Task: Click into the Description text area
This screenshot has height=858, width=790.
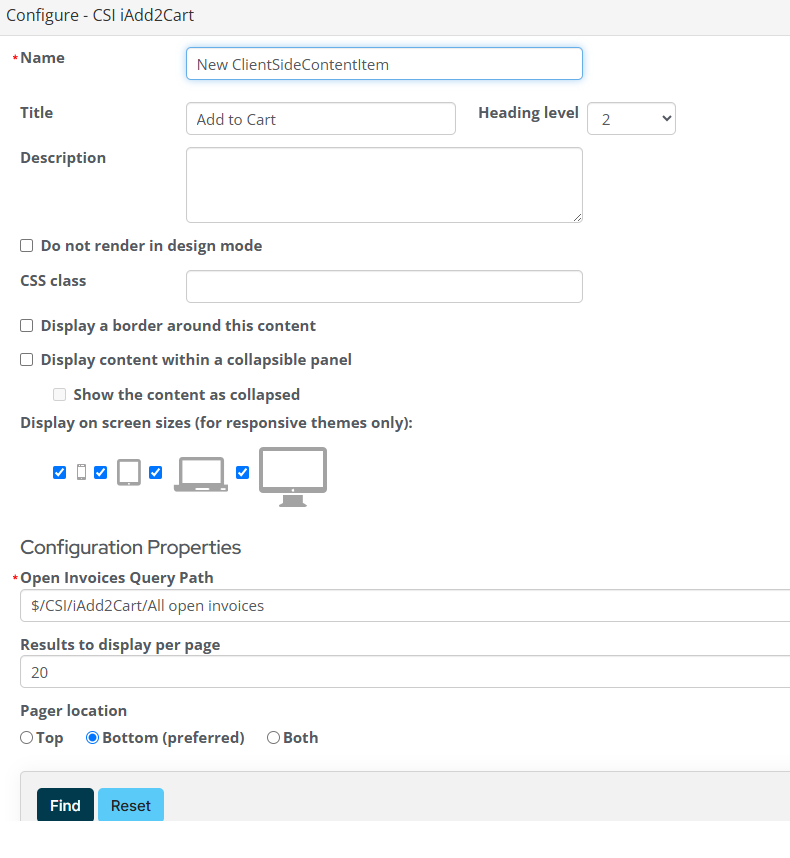Action: coord(384,185)
